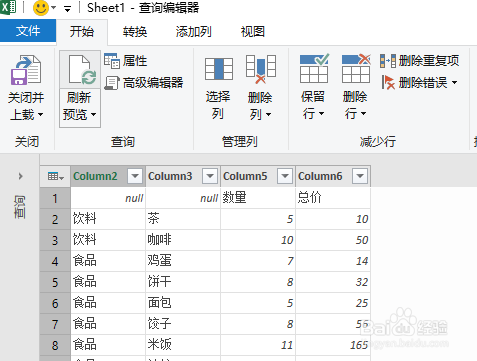Viewport: 477px width, 361px height.
Task: Open the table options icon at grid corner
Action: [x=55, y=176]
